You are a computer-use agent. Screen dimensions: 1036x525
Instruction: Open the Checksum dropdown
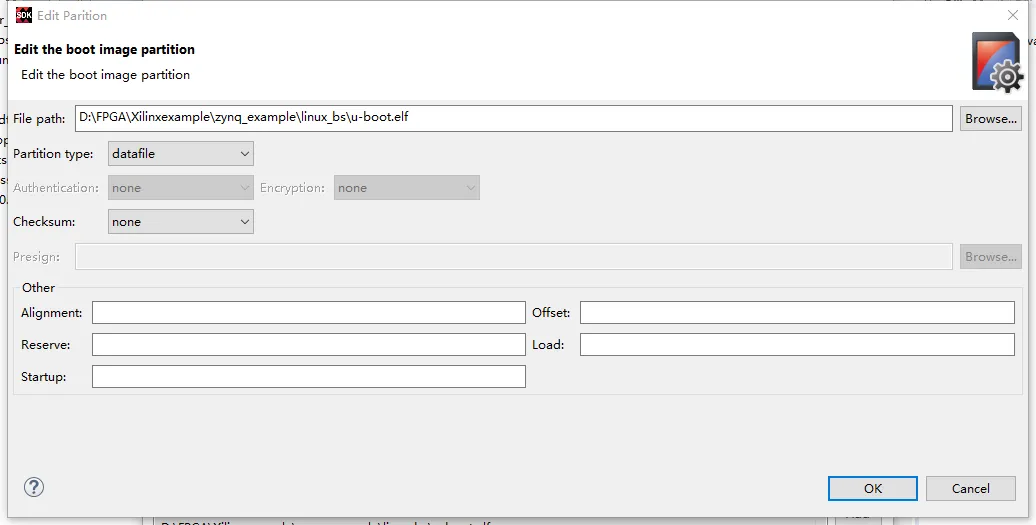click(180, 222)
